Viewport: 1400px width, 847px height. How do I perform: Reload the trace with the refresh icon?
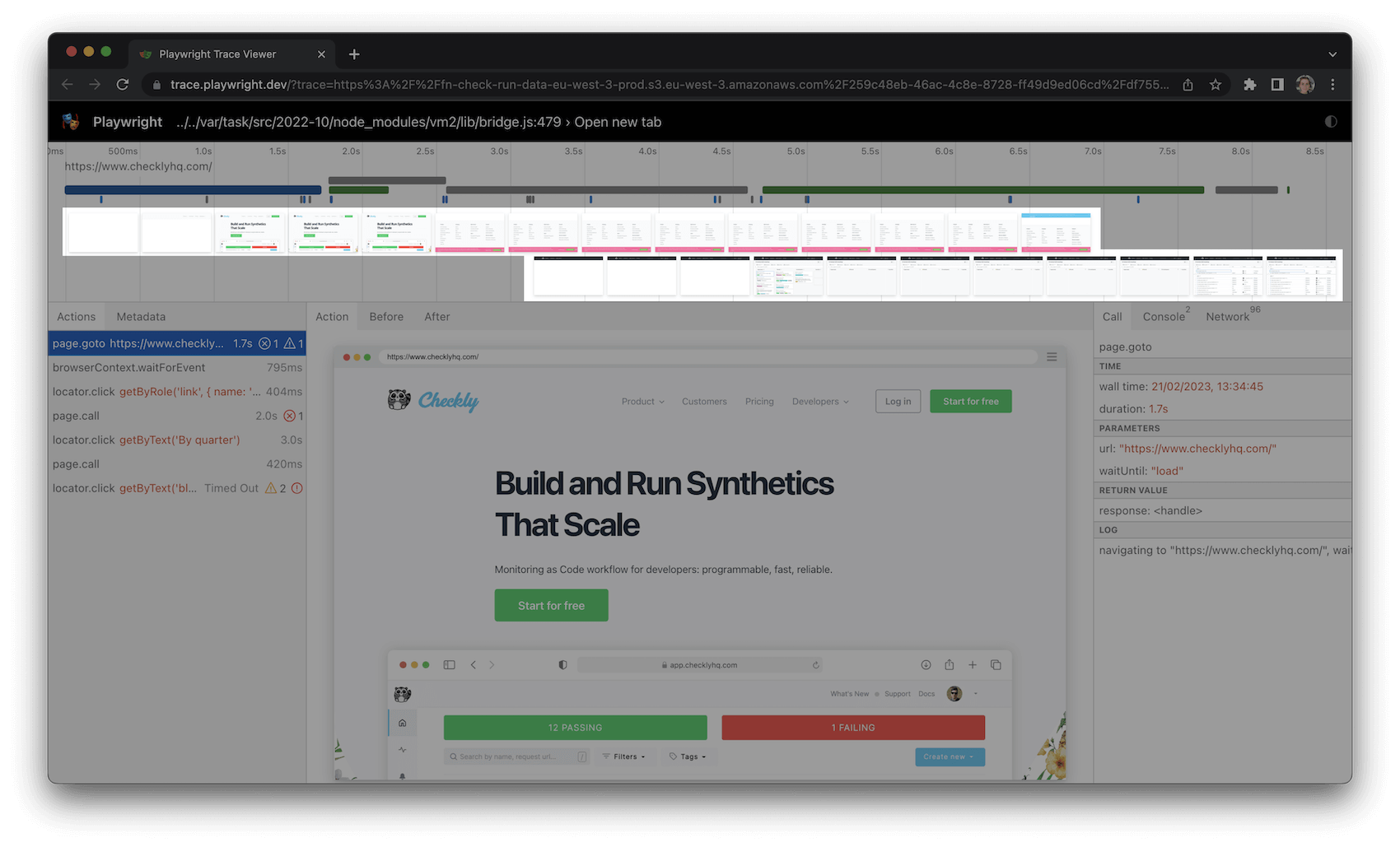click(123, 84)
